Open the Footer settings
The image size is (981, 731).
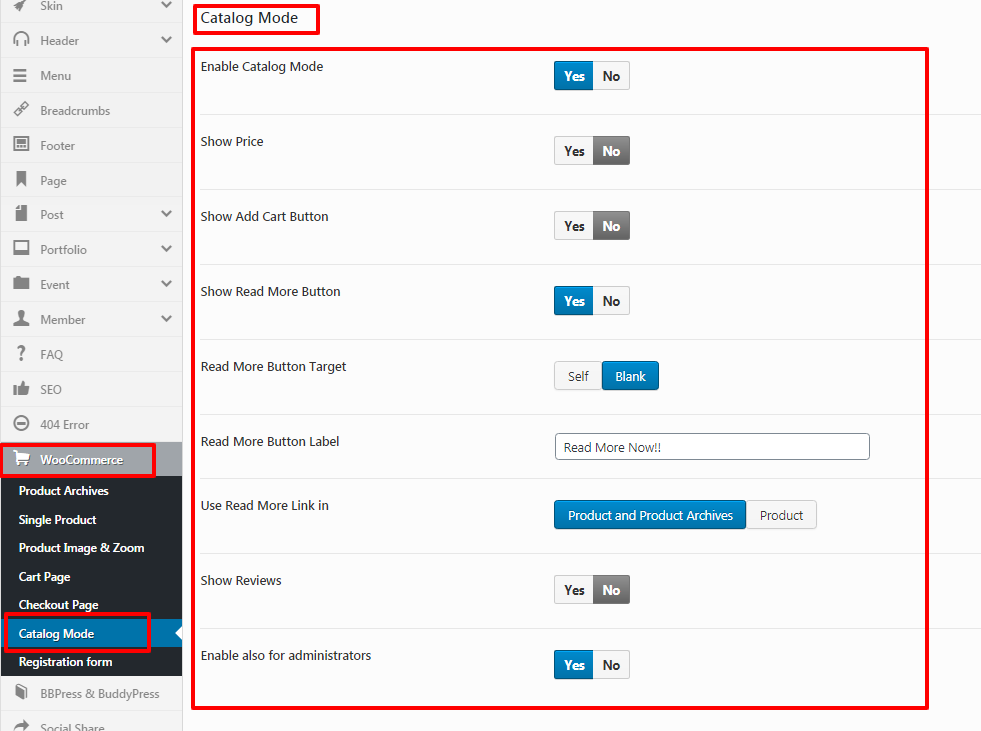click(x=91, y=145)
